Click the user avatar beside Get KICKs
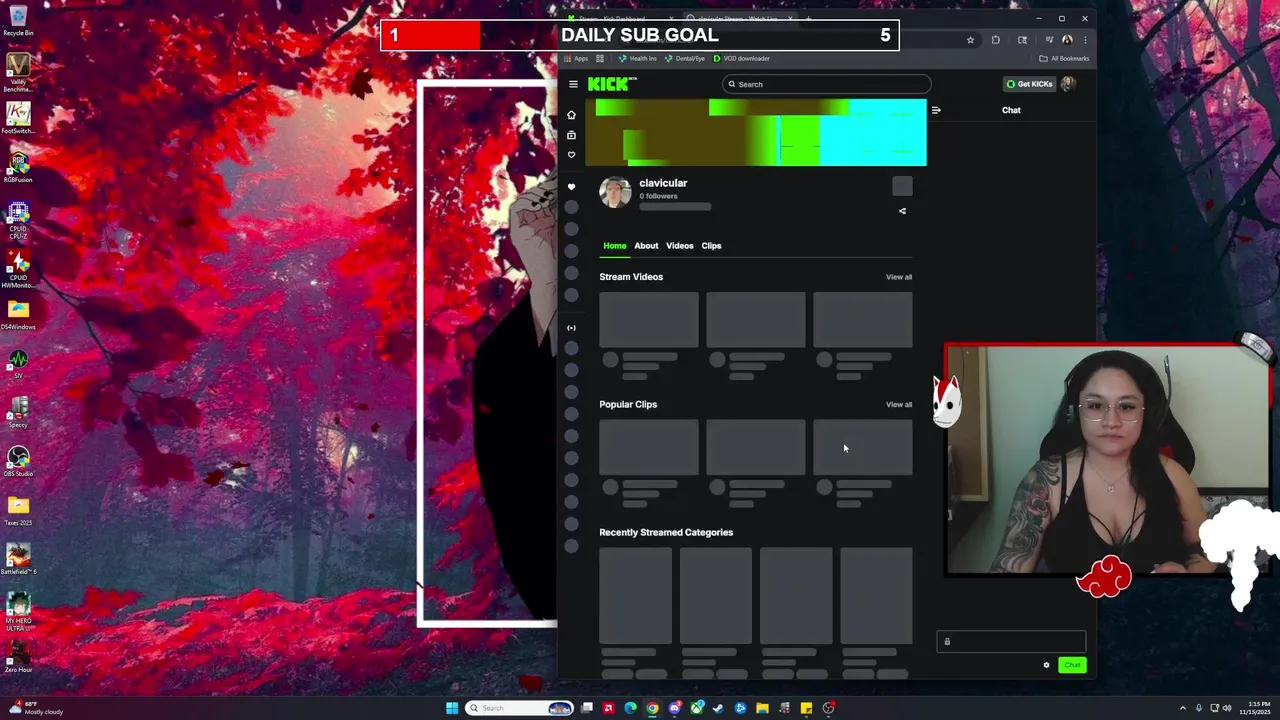The image size is (1280, 720). [x=1068, y=84]
